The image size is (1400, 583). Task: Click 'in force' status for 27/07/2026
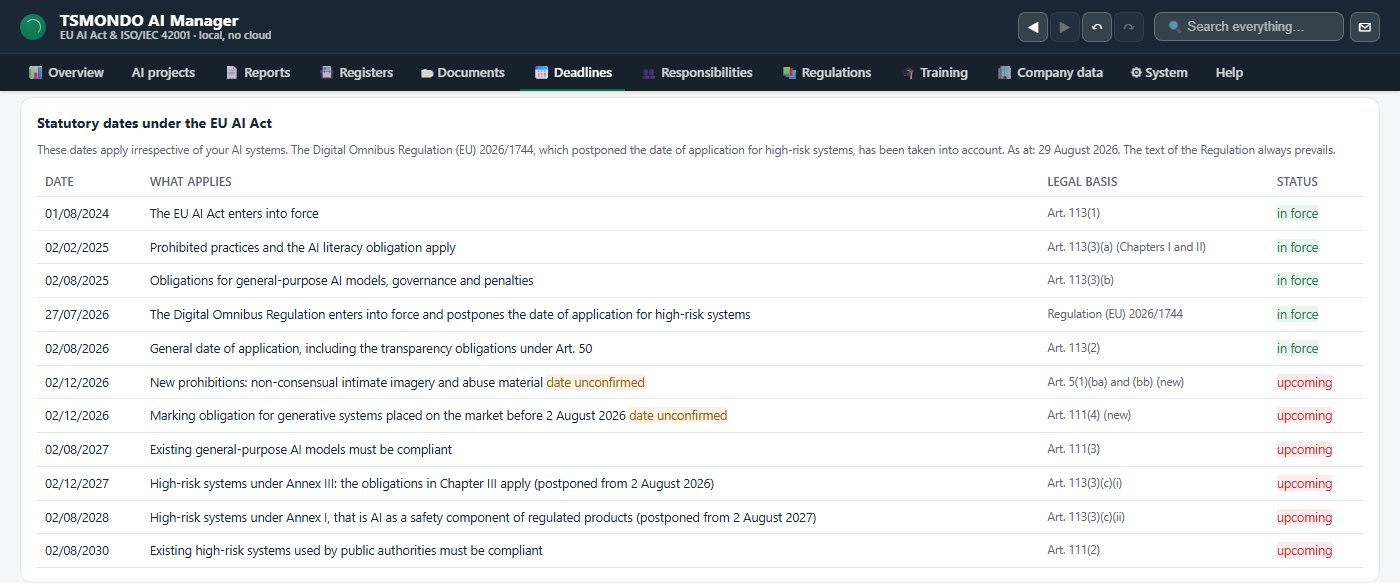(x=1297, y=314)
